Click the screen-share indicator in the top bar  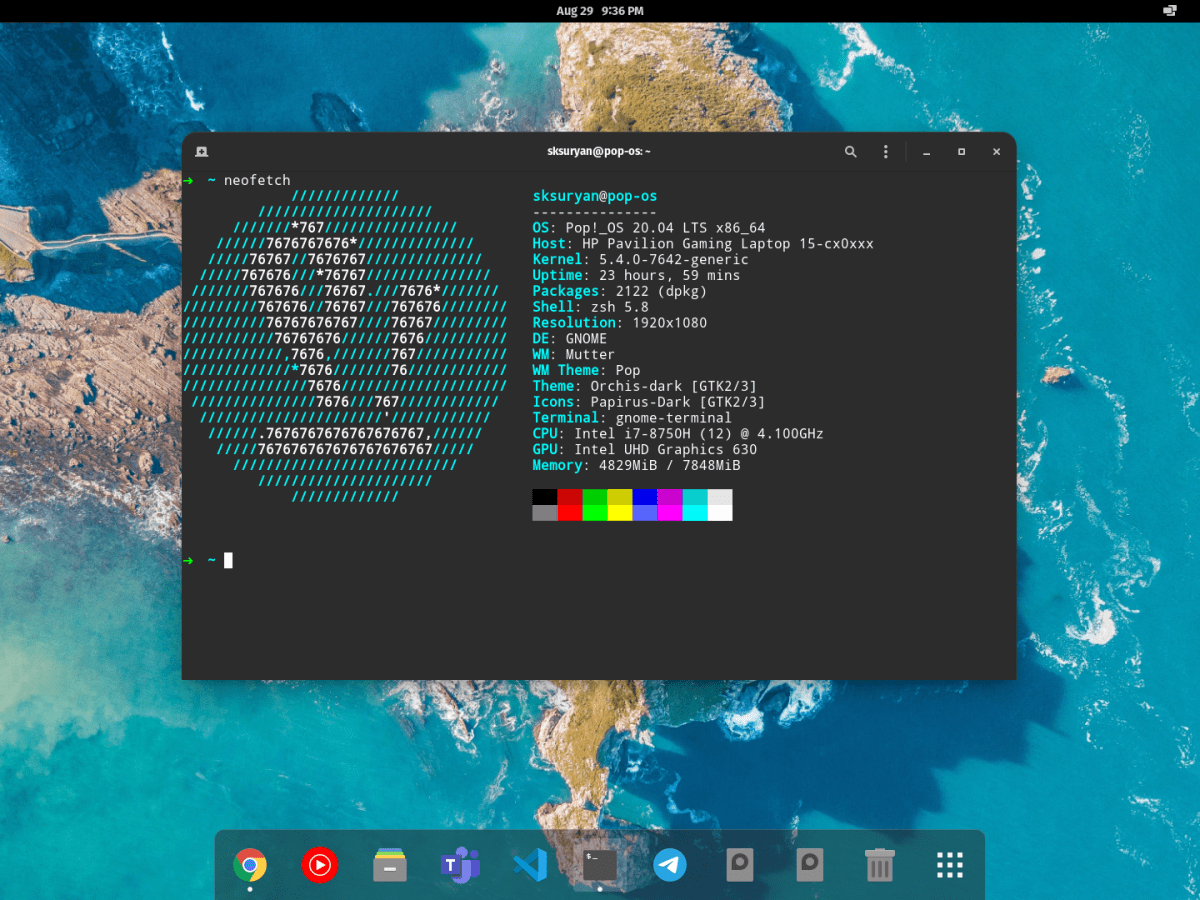point(1168,11)
